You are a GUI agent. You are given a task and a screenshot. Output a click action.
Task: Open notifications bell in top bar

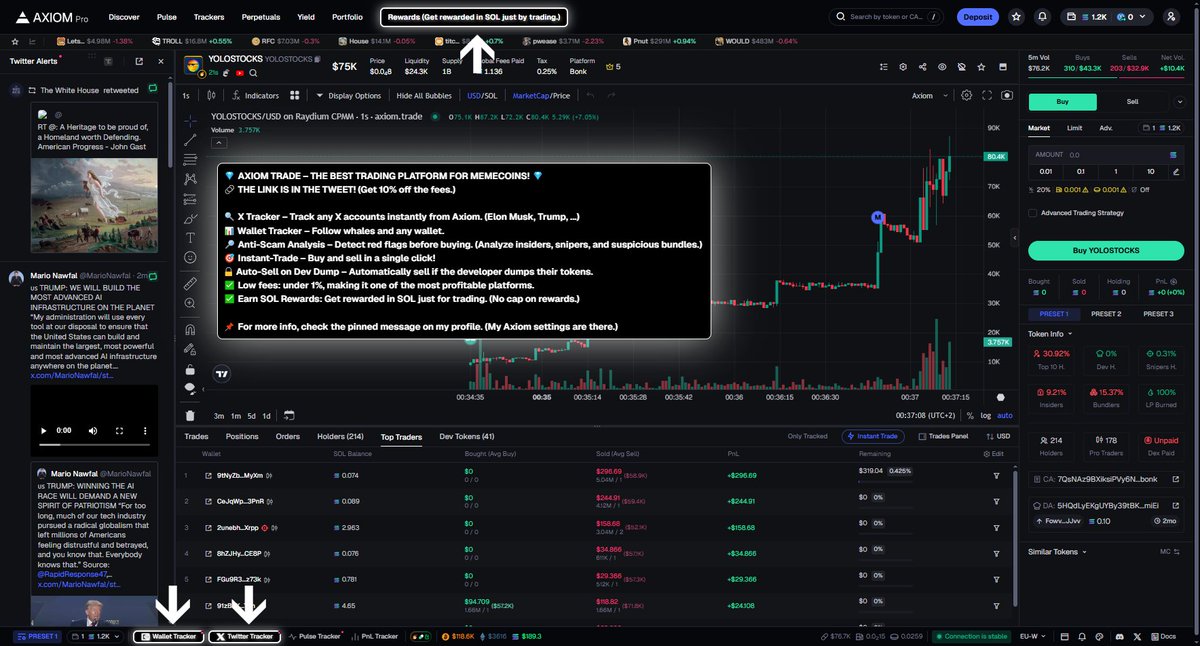point(1043,17)
